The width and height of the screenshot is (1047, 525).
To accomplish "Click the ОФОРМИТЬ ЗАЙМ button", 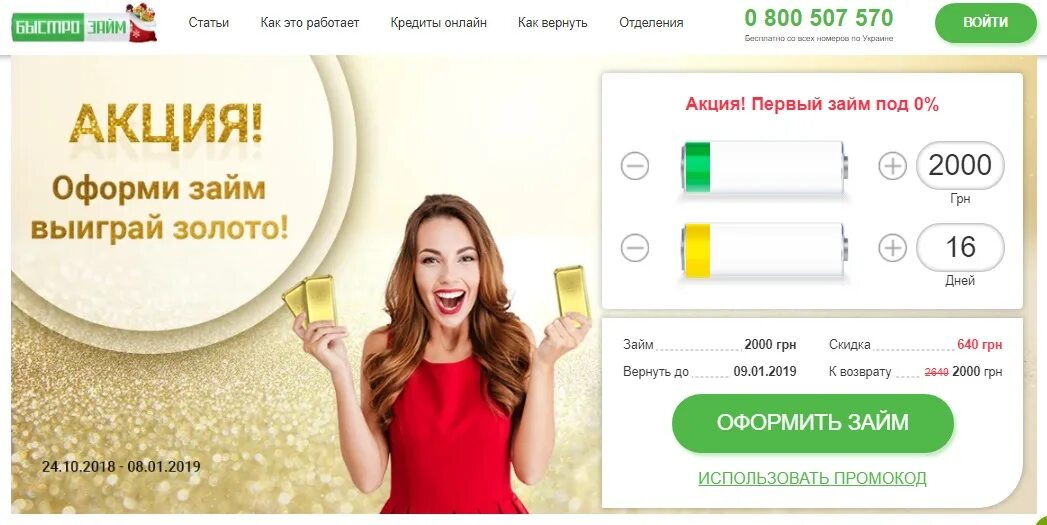I will point(813,423).
